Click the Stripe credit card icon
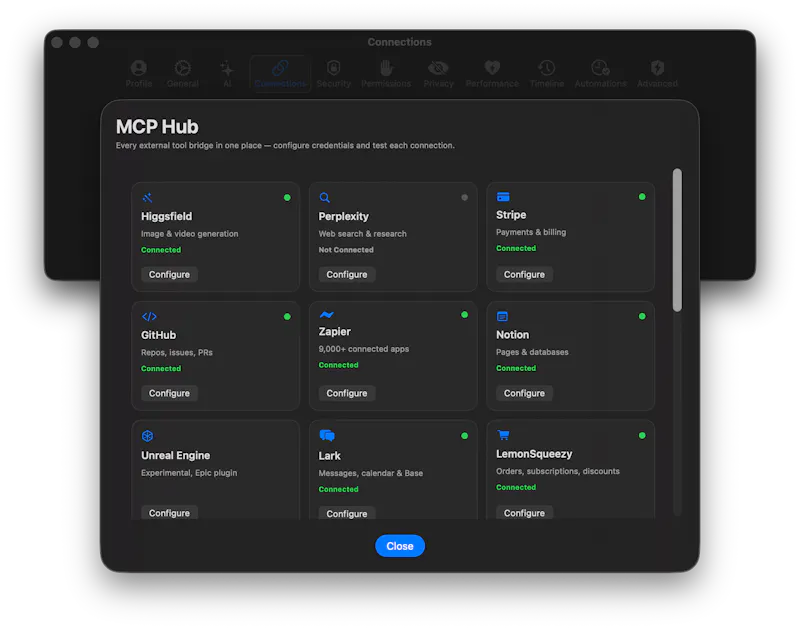 pos(503,196)
